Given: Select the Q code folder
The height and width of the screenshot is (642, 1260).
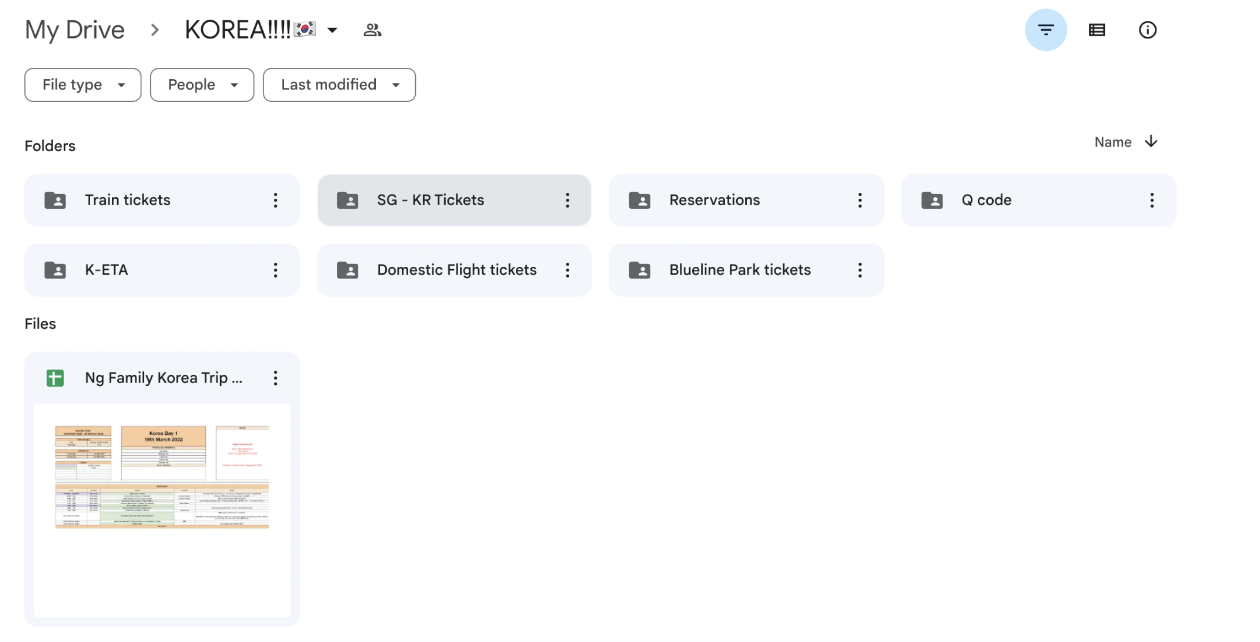Looking at the screenshot, I should (x=1039, y=200).
